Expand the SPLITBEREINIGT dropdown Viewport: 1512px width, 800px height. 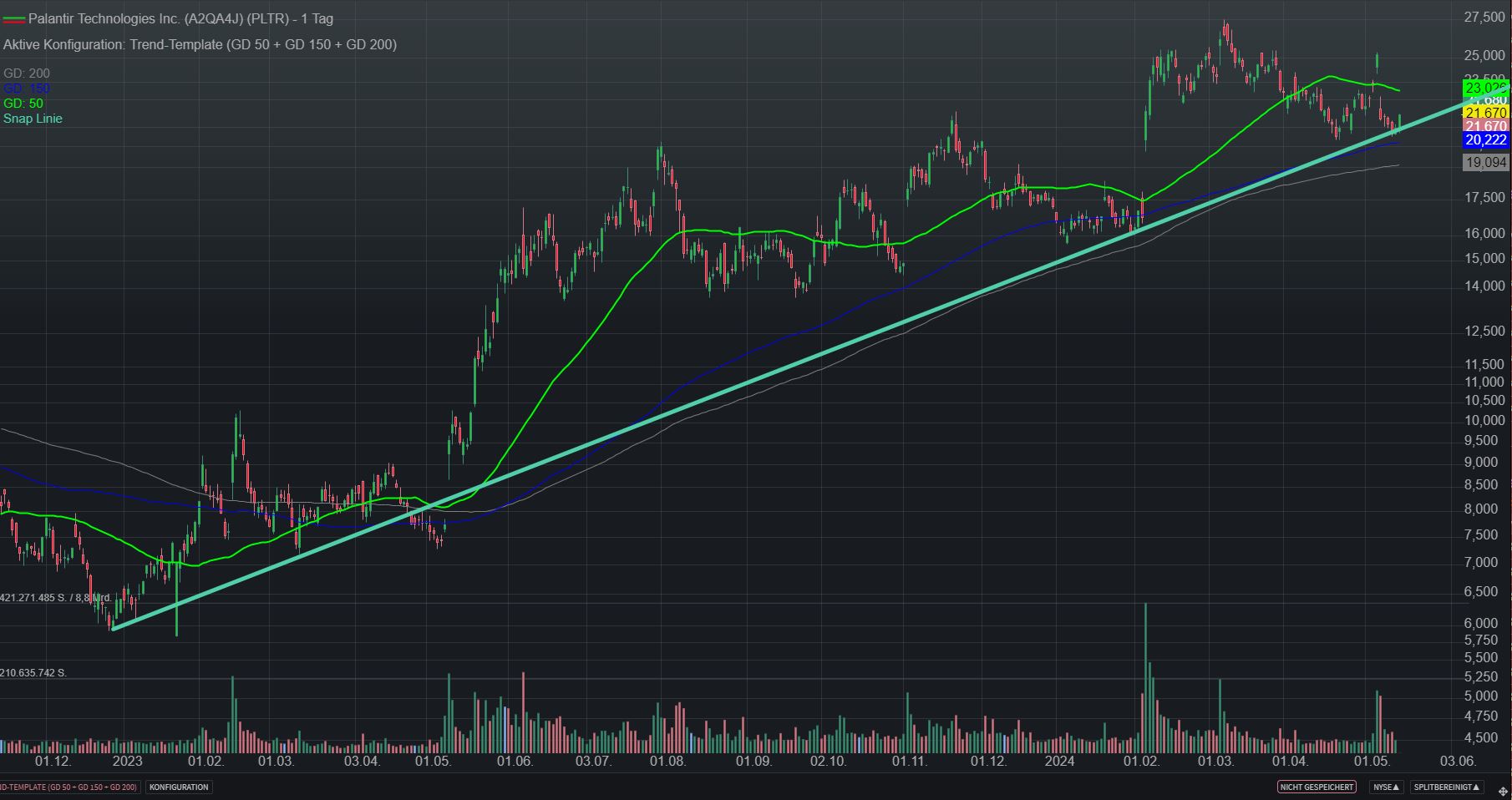(1448, 787)
